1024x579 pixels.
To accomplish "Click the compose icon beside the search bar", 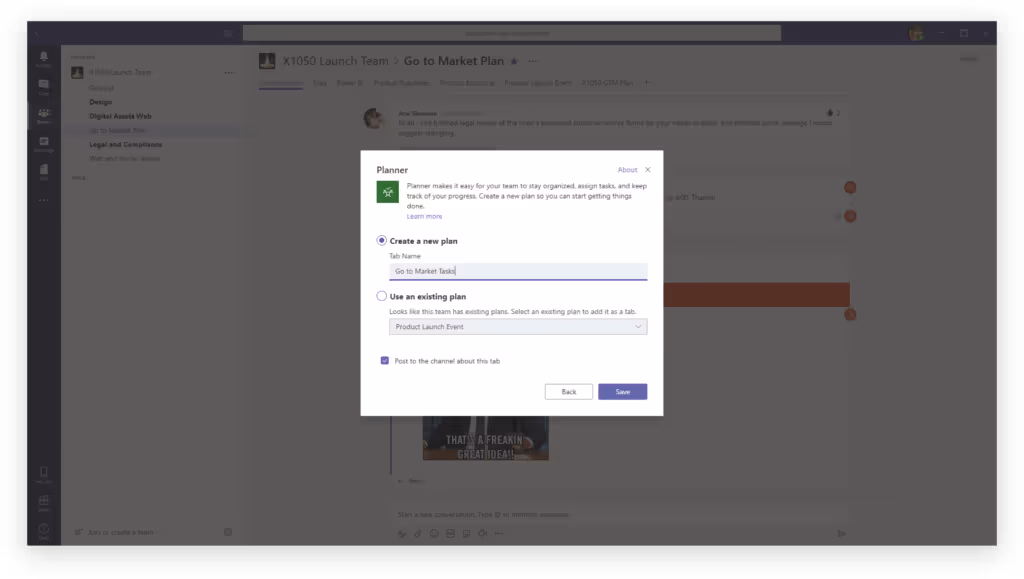I will tap(228, 33).
